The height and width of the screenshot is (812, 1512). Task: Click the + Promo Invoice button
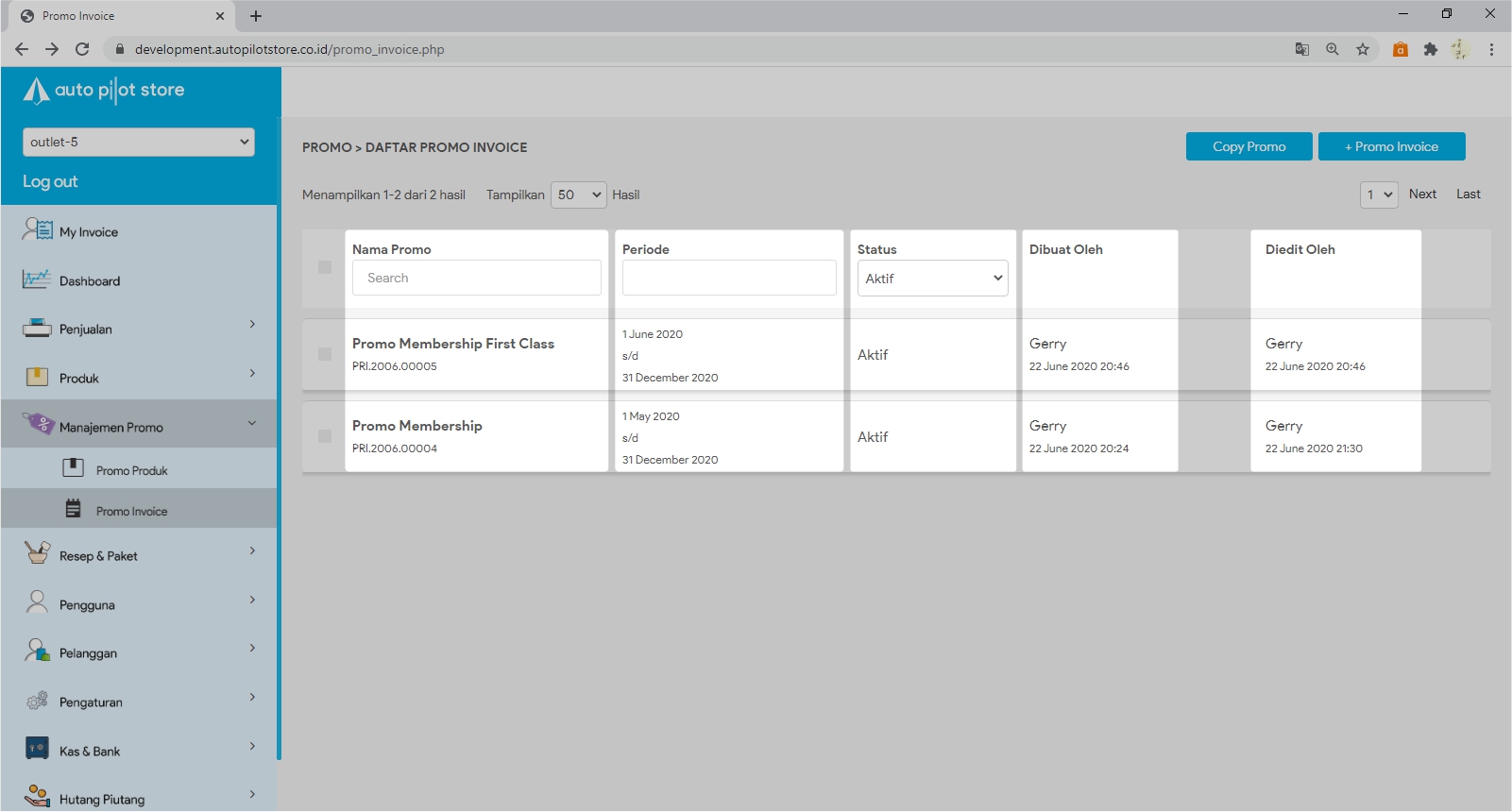click(x=1391, y=146)
